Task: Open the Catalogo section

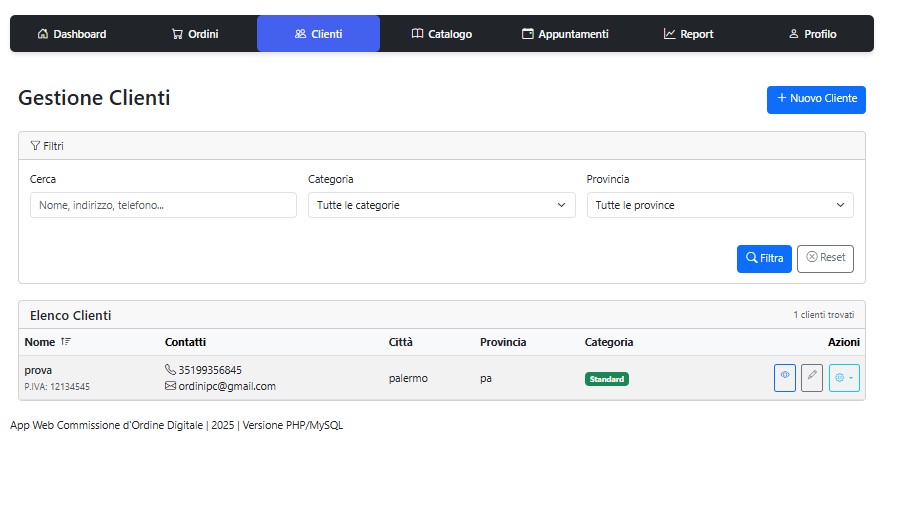Action: pyautogui.click(x=441, y=34)
